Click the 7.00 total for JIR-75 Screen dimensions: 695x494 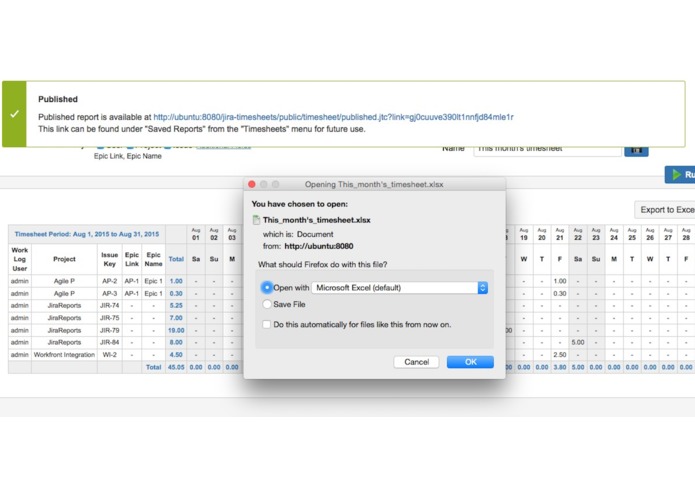click(176, 318)
